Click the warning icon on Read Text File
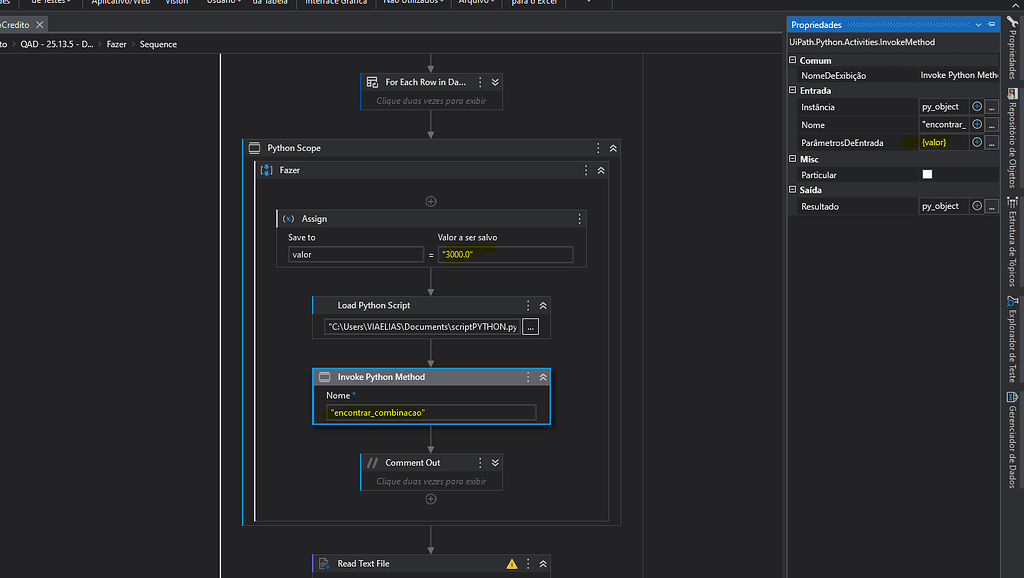This screenshot has width=1024, height=578. point(511,564)
